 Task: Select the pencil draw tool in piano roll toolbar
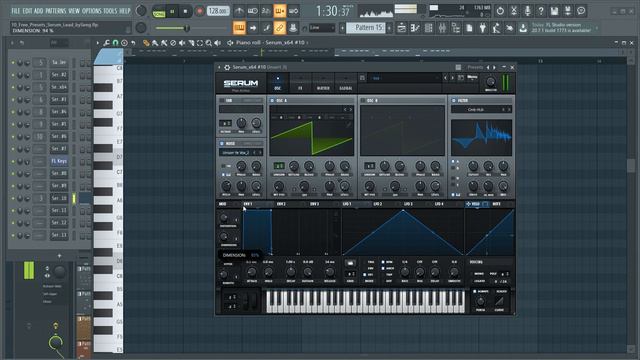146,42
